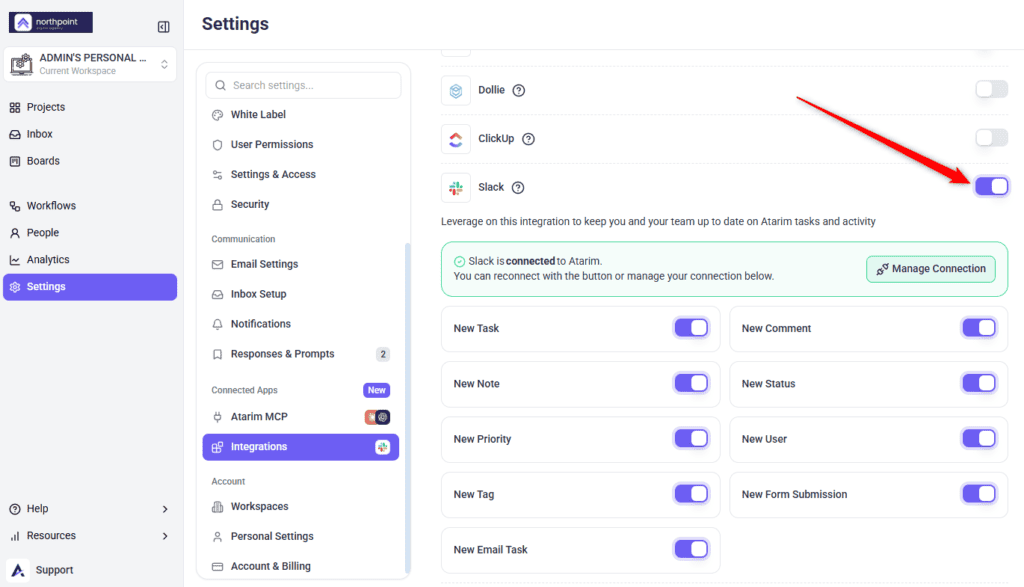
Task: Open Atarim MCP connected app
Action: point(301,417)
